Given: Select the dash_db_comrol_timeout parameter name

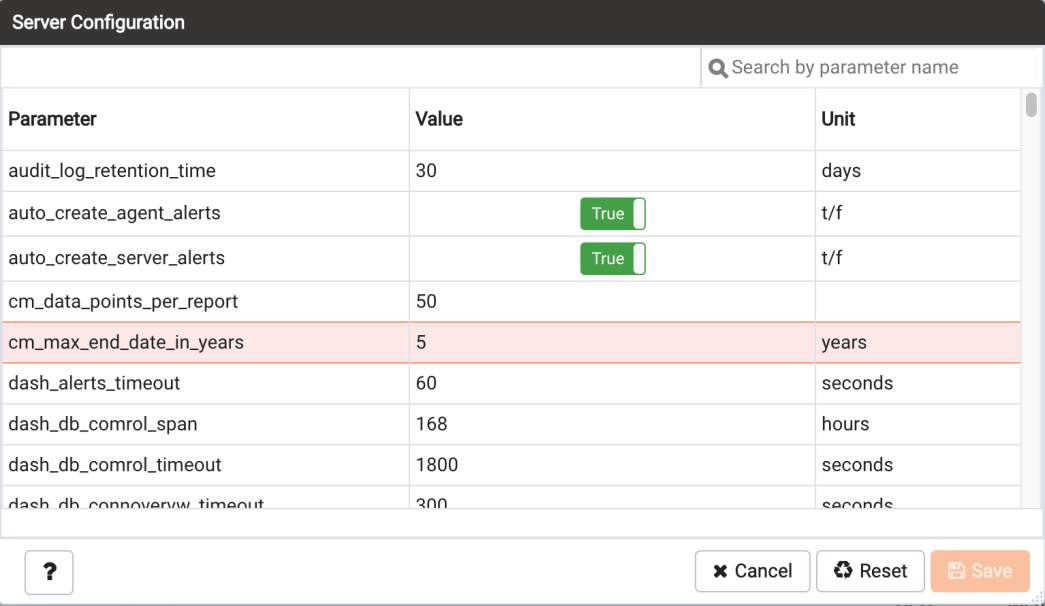Looking at the screenshot, I should 115,465.
